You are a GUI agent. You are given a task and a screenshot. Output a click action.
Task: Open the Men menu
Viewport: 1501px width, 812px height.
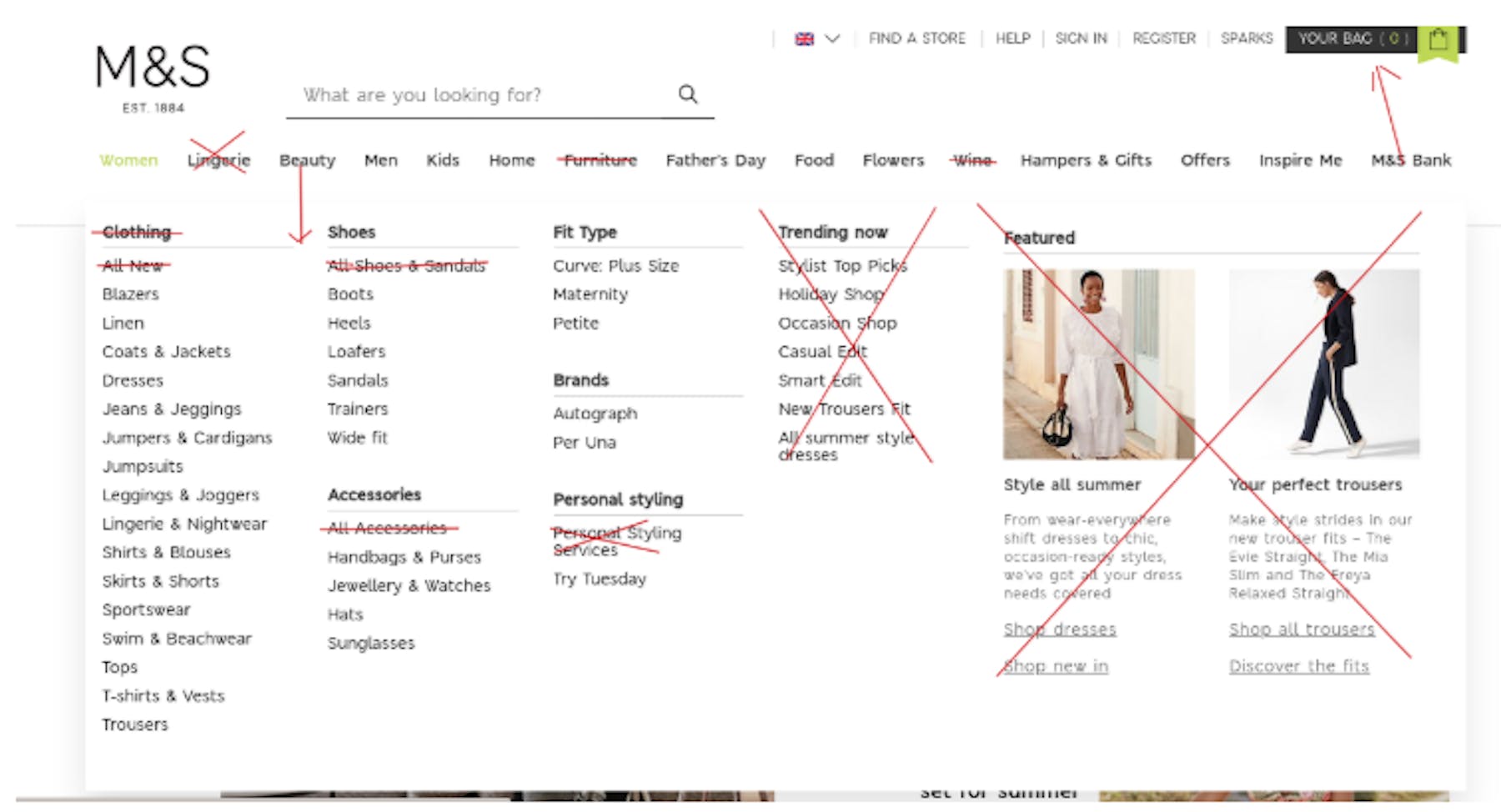381,160
